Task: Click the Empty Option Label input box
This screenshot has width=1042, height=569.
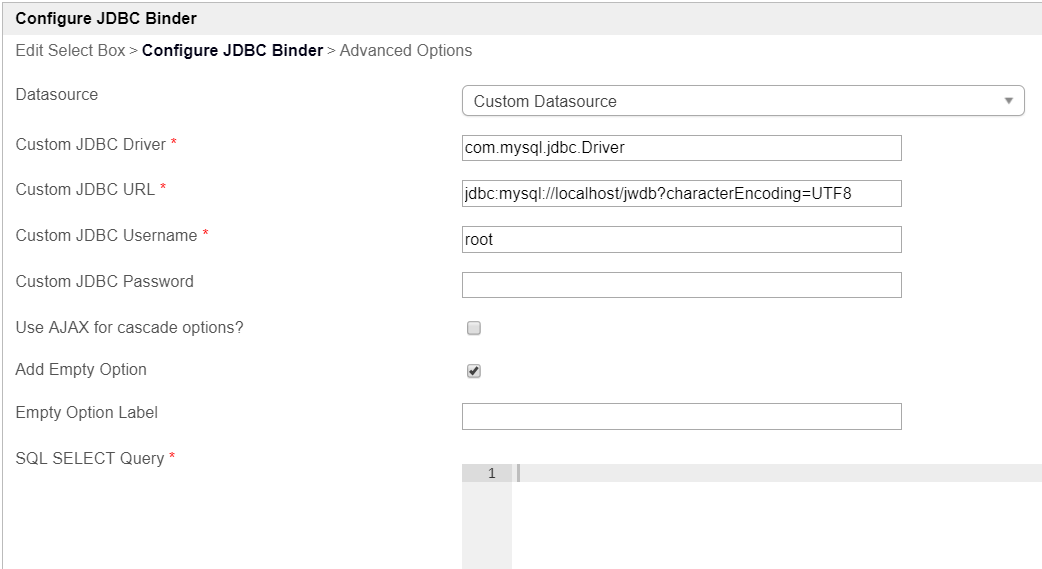Action: 681,417
